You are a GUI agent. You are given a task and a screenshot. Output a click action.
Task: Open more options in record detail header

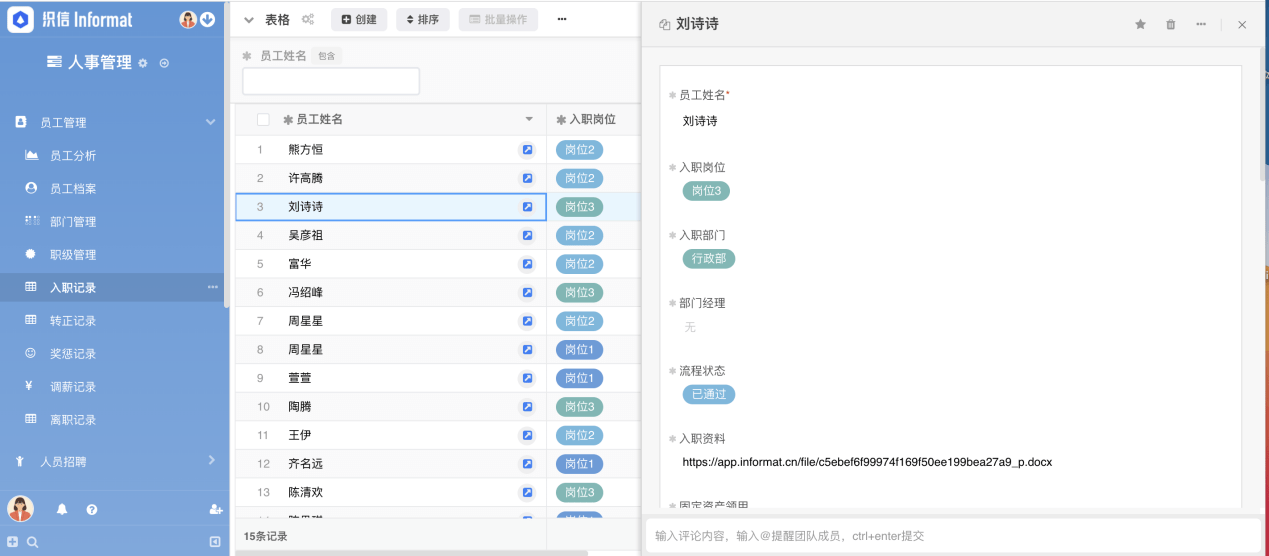[1200, 24]
